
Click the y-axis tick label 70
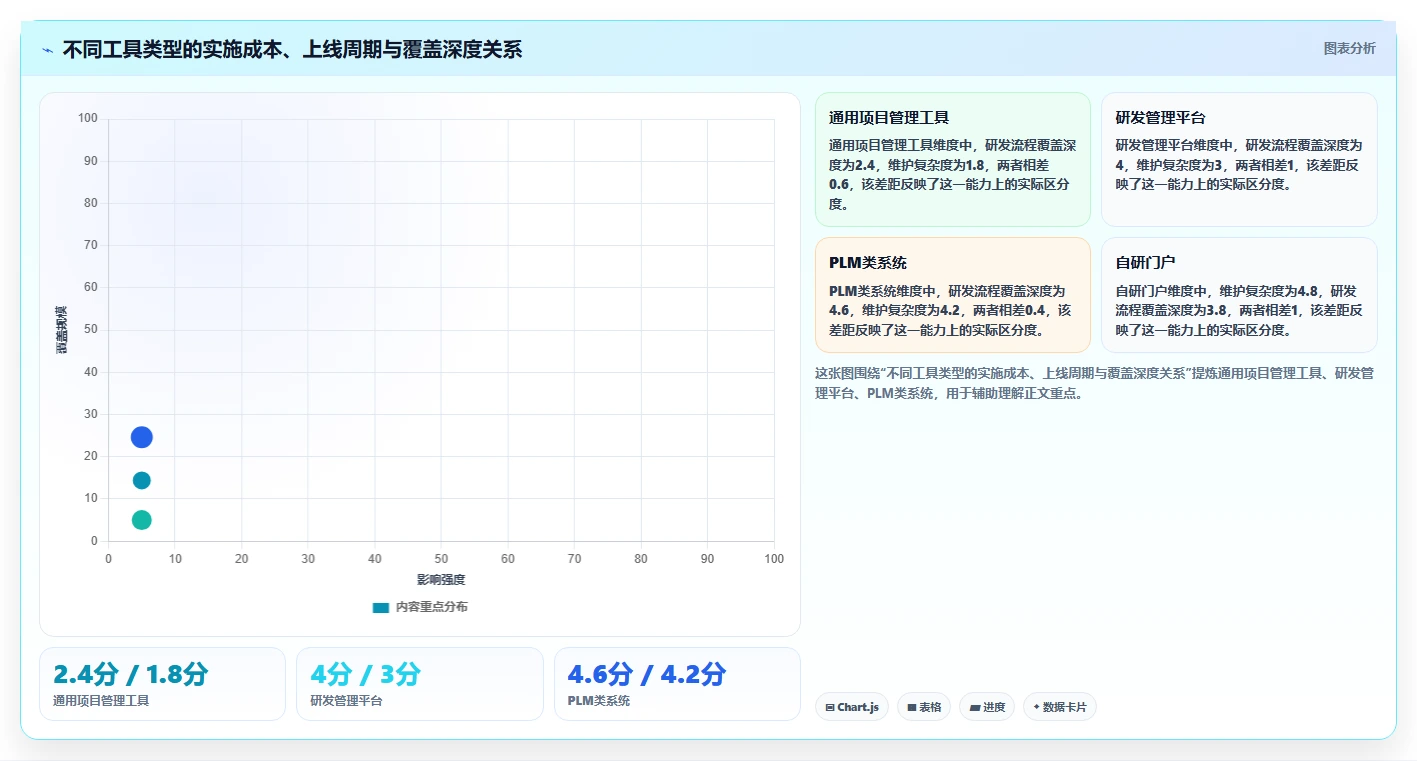91,245
